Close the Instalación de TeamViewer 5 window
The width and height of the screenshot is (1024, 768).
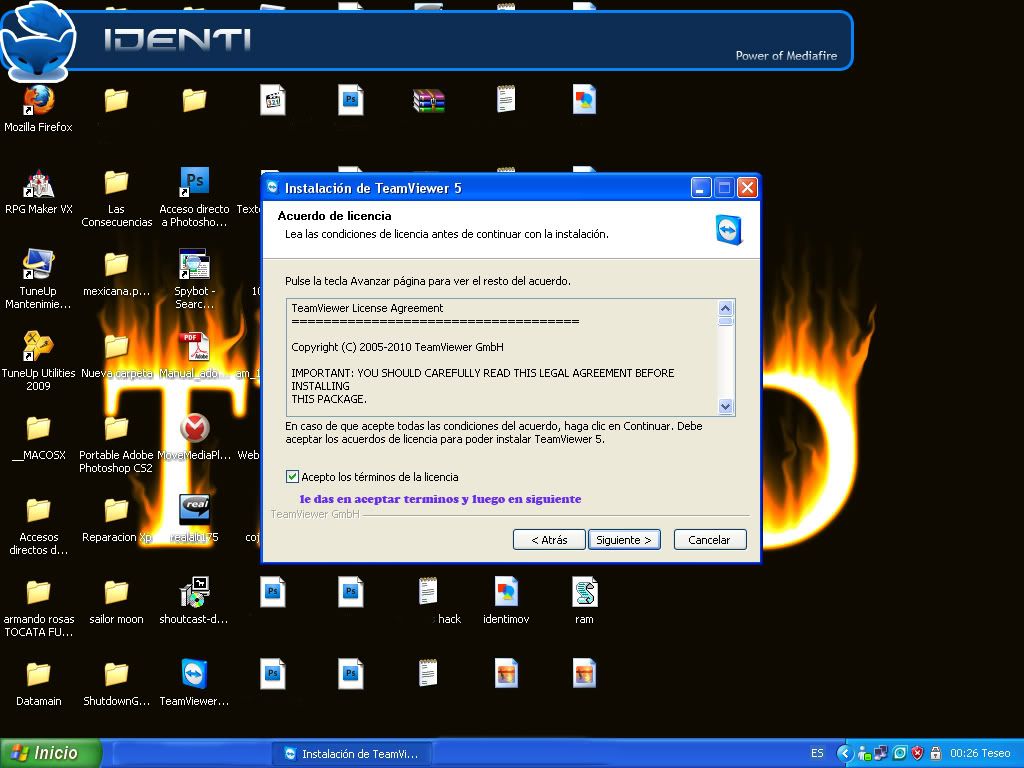click(747, 188)
